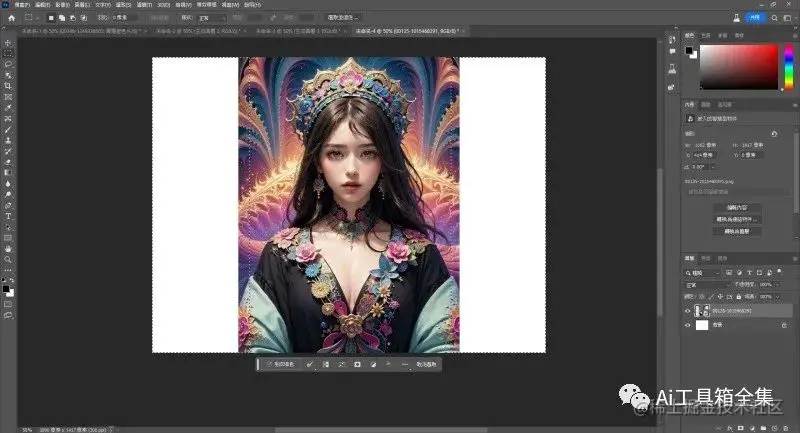This screenshot has width=800, height=433.
Task: Click the smart object layer thumbnail
Action: coord(702,311)
